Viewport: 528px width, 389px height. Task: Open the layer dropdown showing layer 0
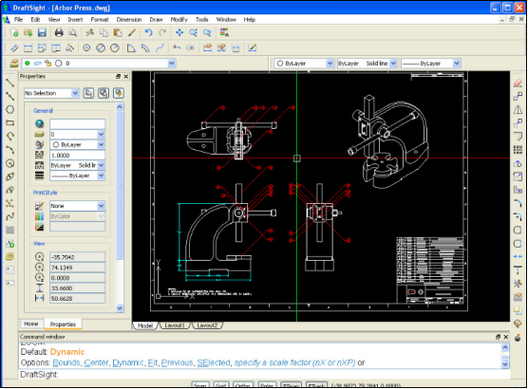tap(172, 63)
